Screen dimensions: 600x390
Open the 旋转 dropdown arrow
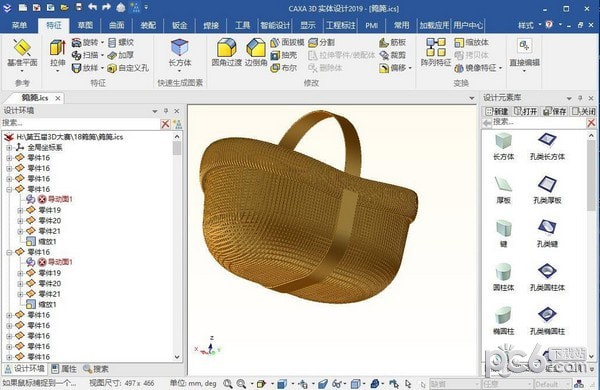point(103,42)
